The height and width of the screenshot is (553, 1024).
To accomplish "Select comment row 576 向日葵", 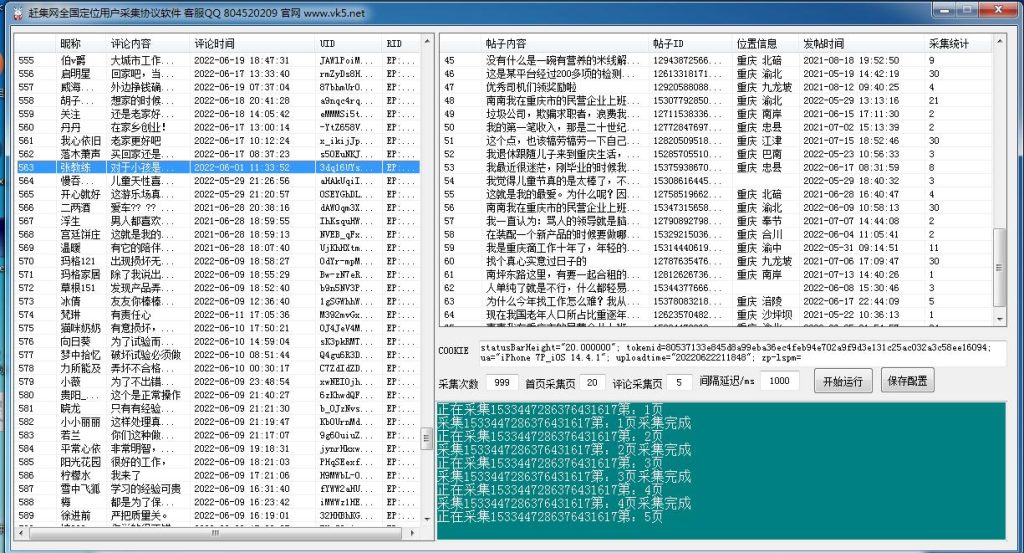I will point(217,341).
